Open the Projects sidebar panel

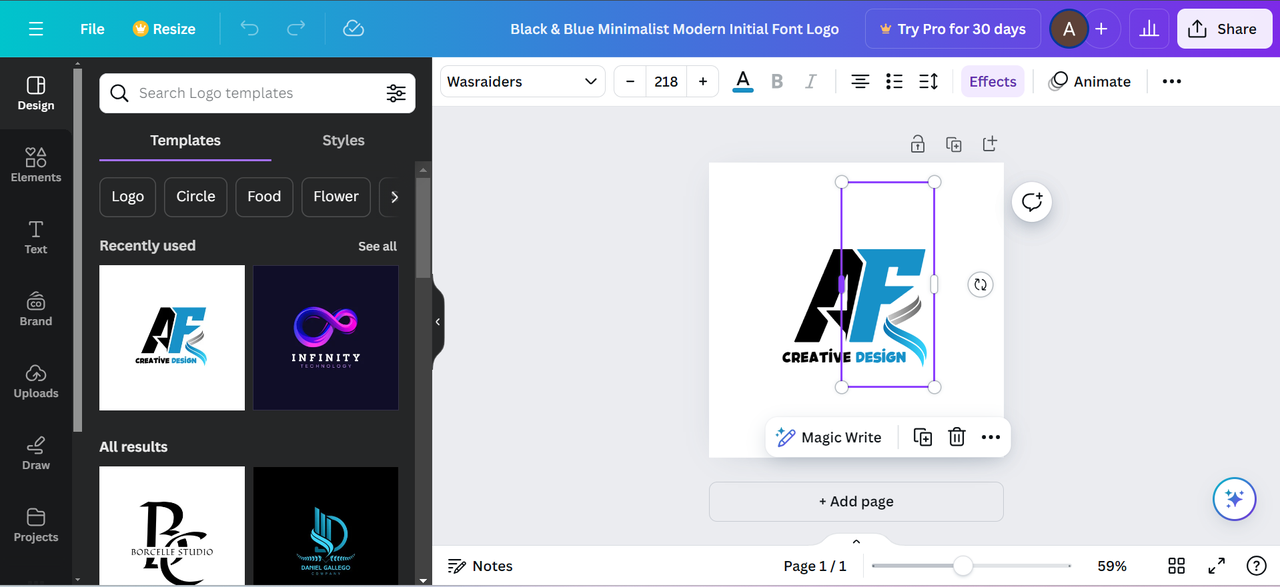point(36,525)
